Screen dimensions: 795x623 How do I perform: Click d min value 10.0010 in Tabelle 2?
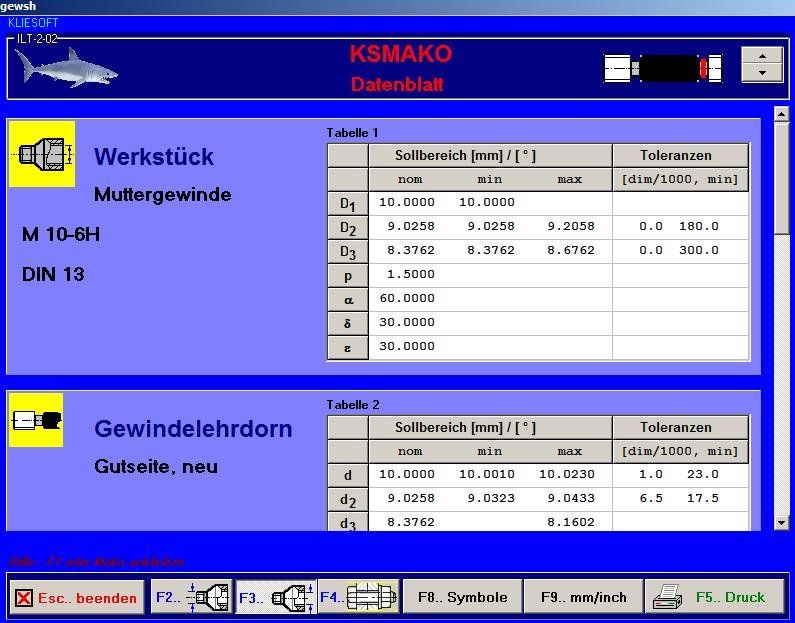(487, 474)
